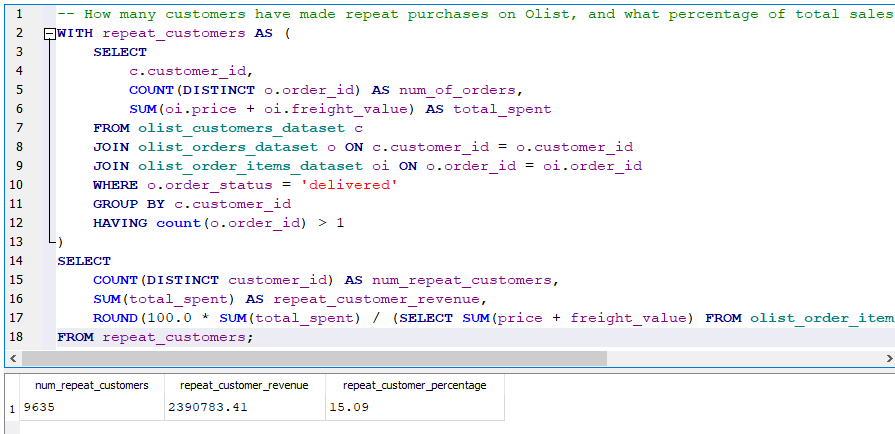Click olist_order_items_dataset on line 9
Viewport: 895px width, 434px height.
(250, 166)
